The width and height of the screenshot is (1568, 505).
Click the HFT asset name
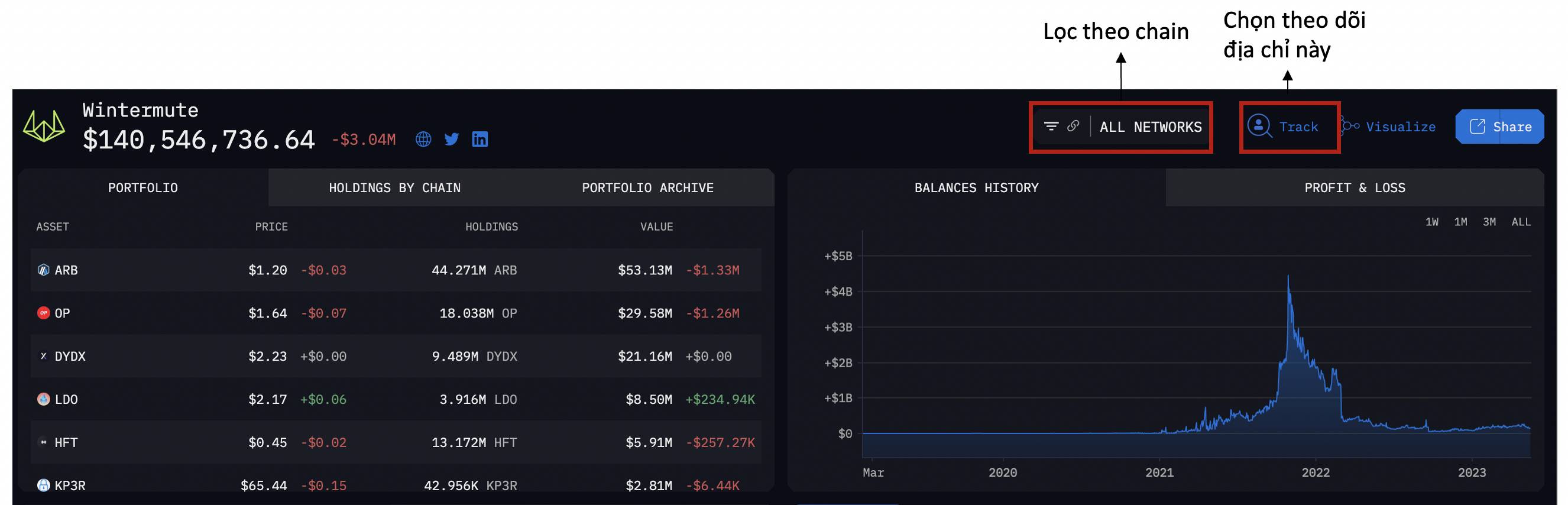click(66, 443)
